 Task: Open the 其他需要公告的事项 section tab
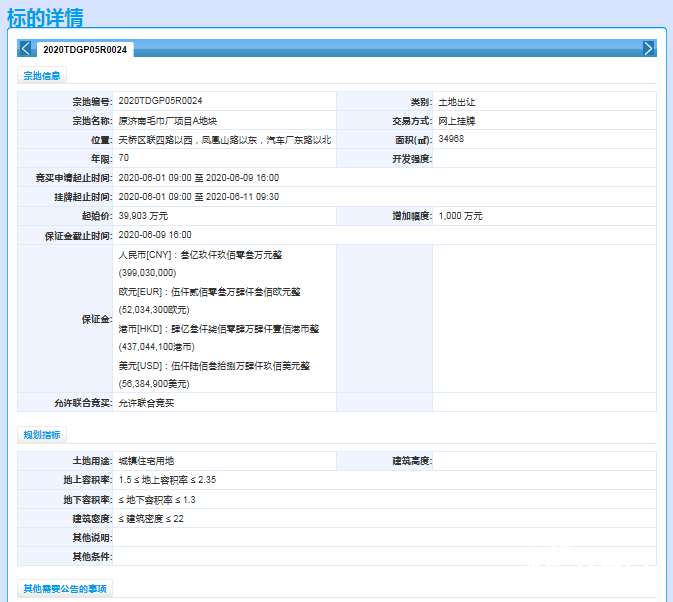tap(65, 589)
